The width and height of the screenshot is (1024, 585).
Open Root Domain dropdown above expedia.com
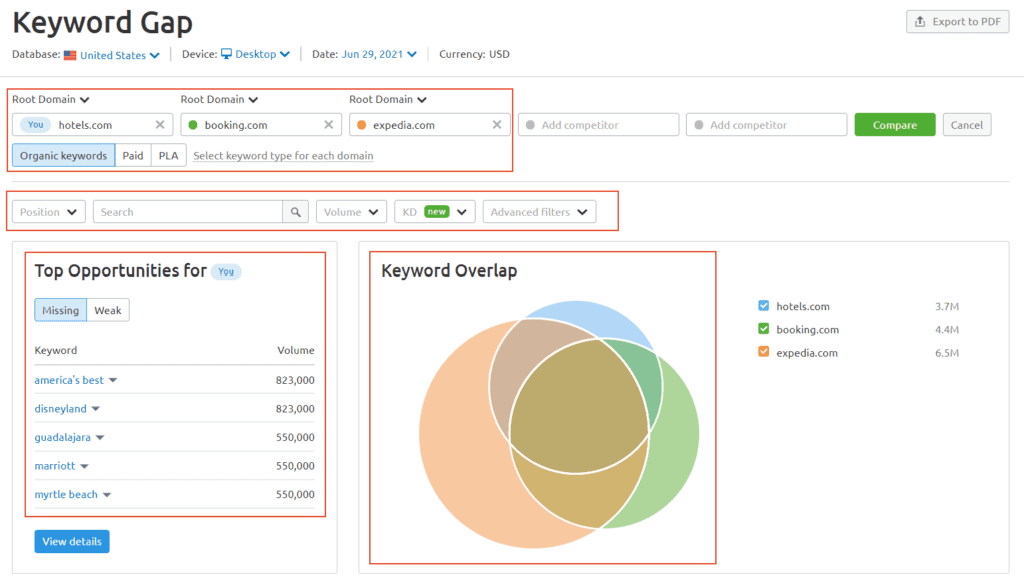387,99
